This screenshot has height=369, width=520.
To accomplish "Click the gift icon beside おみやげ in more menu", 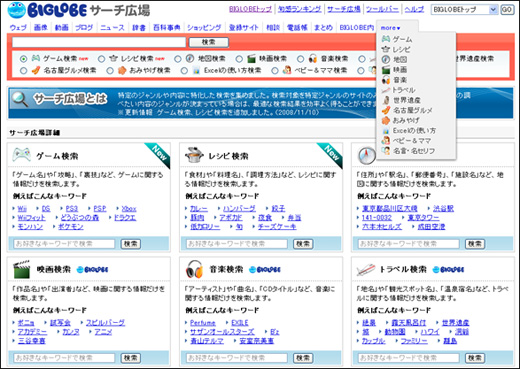I will [386, 120].
